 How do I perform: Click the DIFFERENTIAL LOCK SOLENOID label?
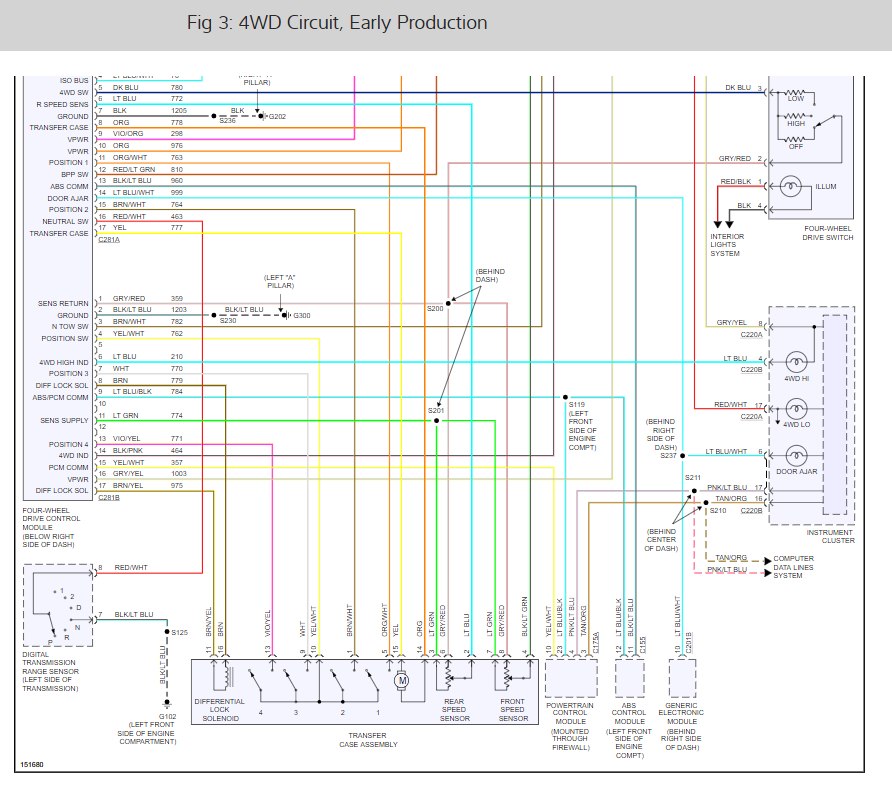pyautogui.click(x=220, y=710)
